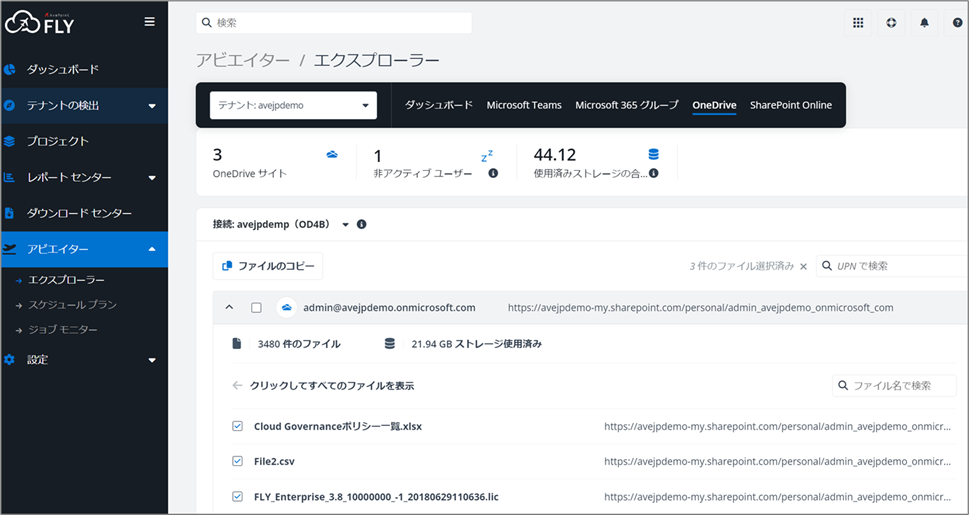Click the OneDrive cloud icon in the stats card
969x515 pixels.
(x=332, y=154)
